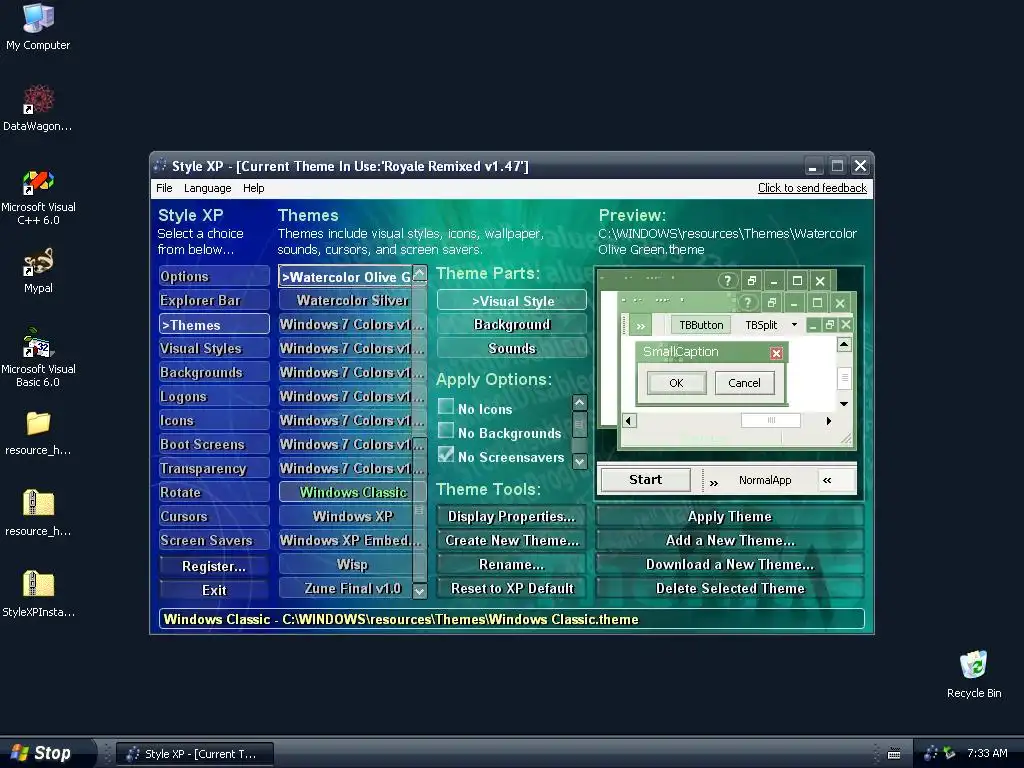Open the Screen Savers section
1024x768 pixels.
pos(214,540)
